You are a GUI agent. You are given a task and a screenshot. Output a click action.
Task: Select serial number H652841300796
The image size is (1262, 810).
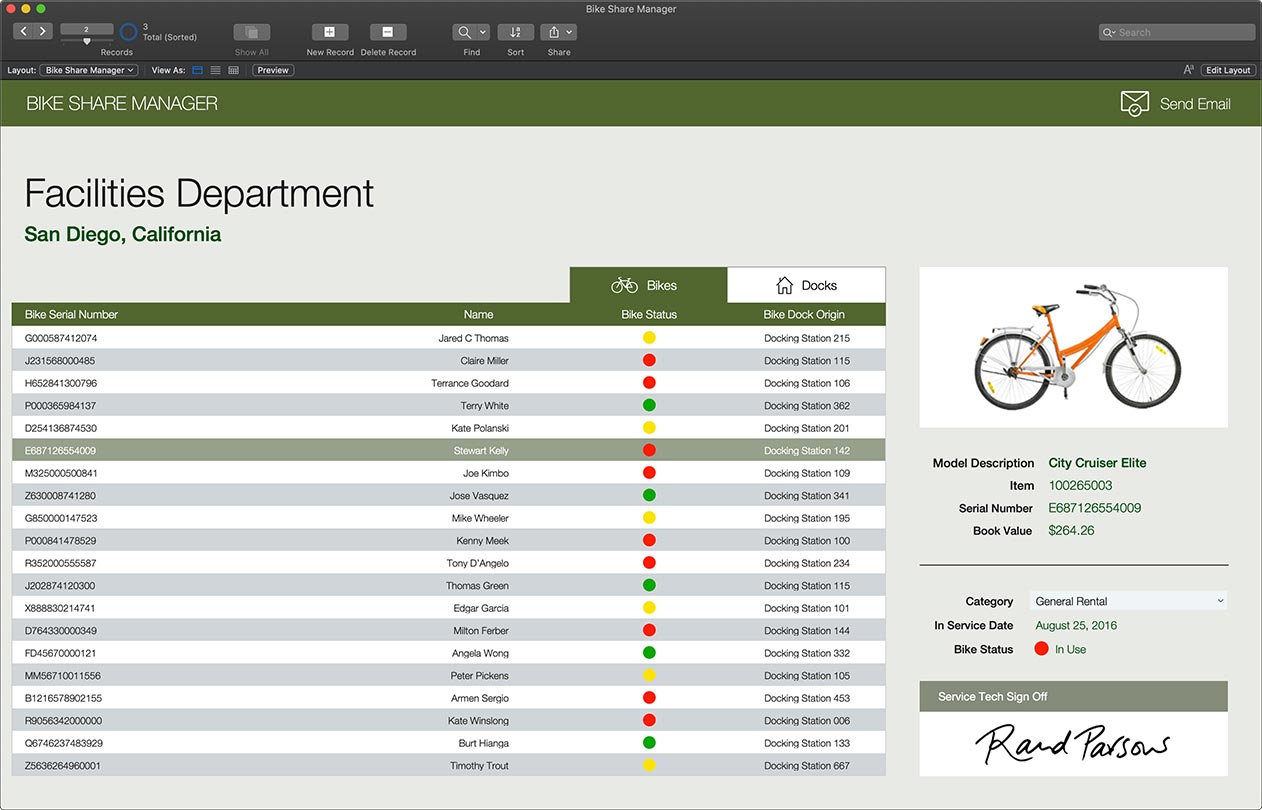(61, 383)
